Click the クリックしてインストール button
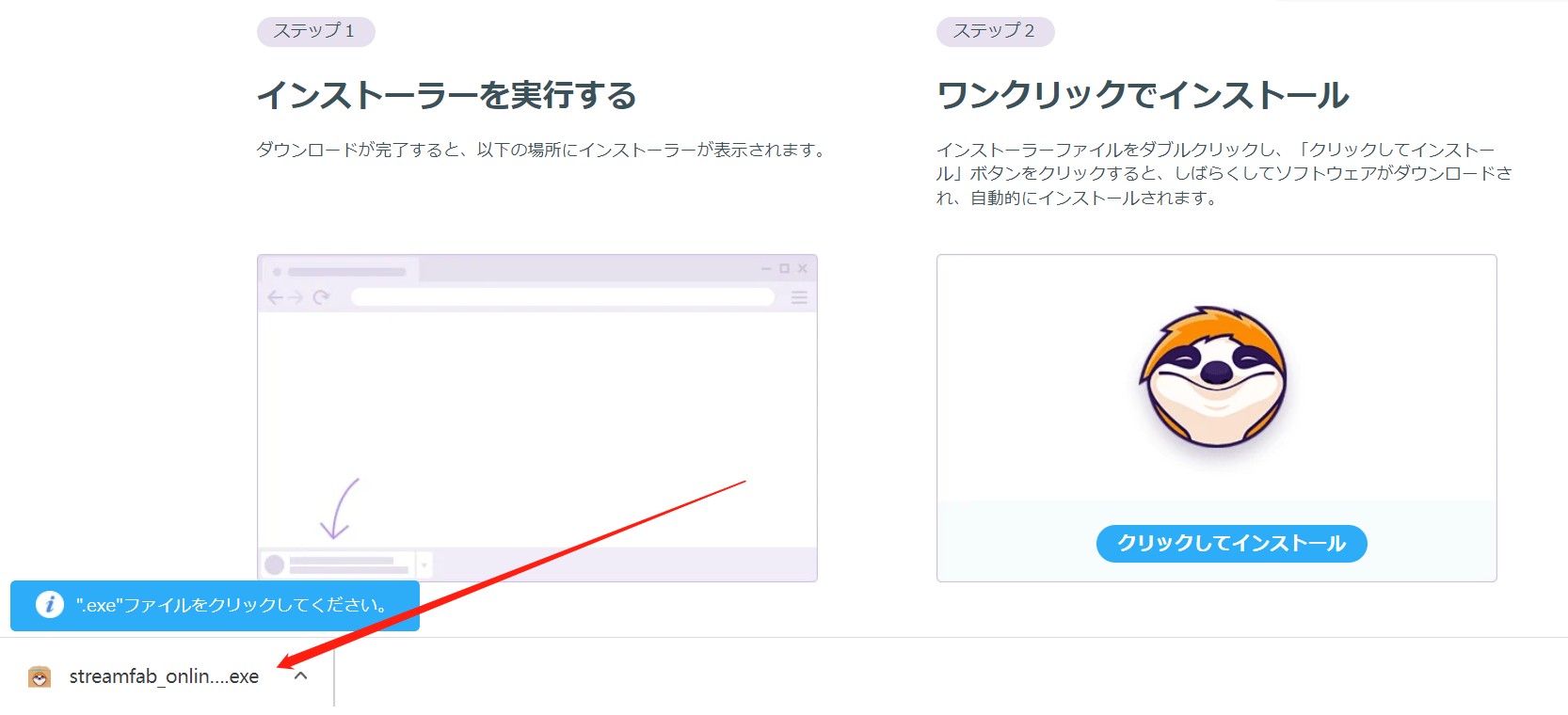Image resolution: width=1568 pixels, height=715 pixels. [1231, 544]
